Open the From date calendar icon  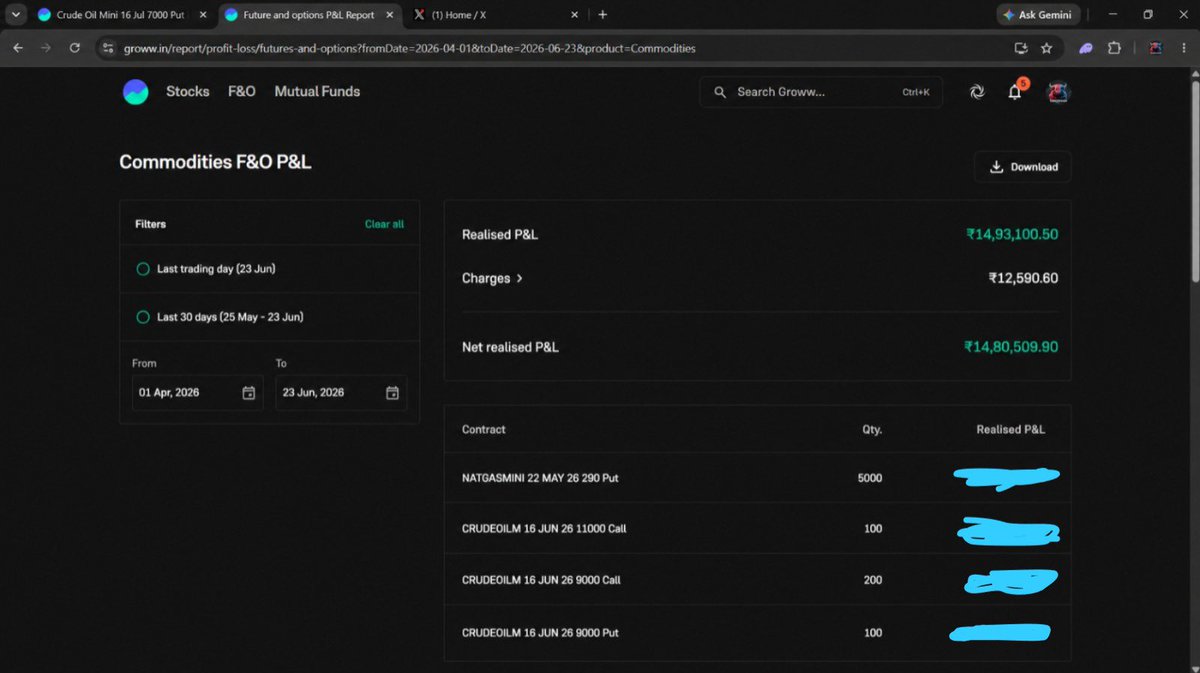pyautogui.click(x=249, y=393)
